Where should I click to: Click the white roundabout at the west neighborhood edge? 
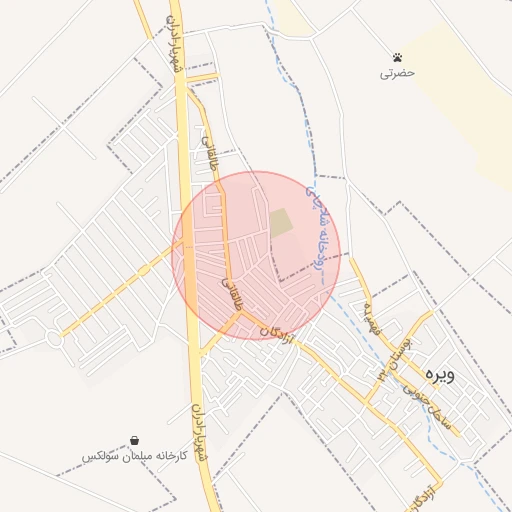(53, 339)
